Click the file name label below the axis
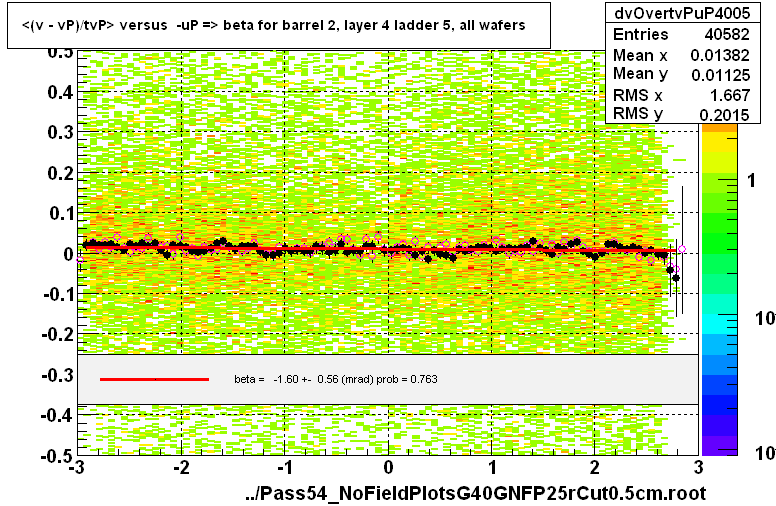The height and width of the screenshot is (506, 776). click(x=476, y=493)
